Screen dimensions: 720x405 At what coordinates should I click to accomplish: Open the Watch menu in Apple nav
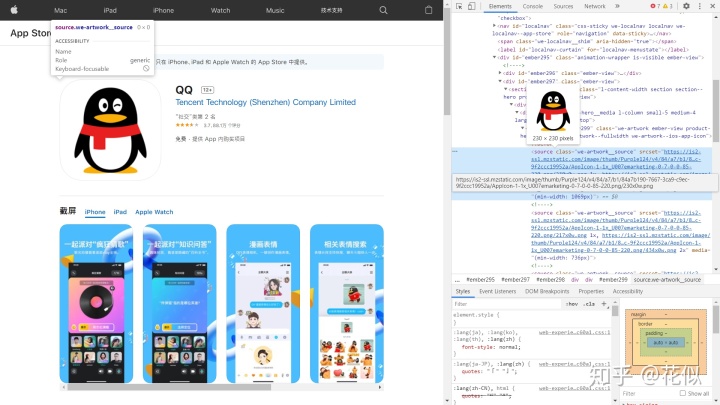220,10
